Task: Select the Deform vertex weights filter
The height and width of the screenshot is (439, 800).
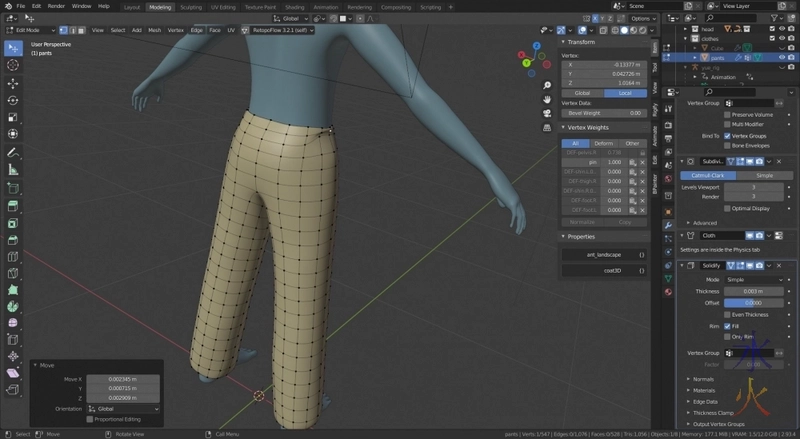Action: point(604,143)
